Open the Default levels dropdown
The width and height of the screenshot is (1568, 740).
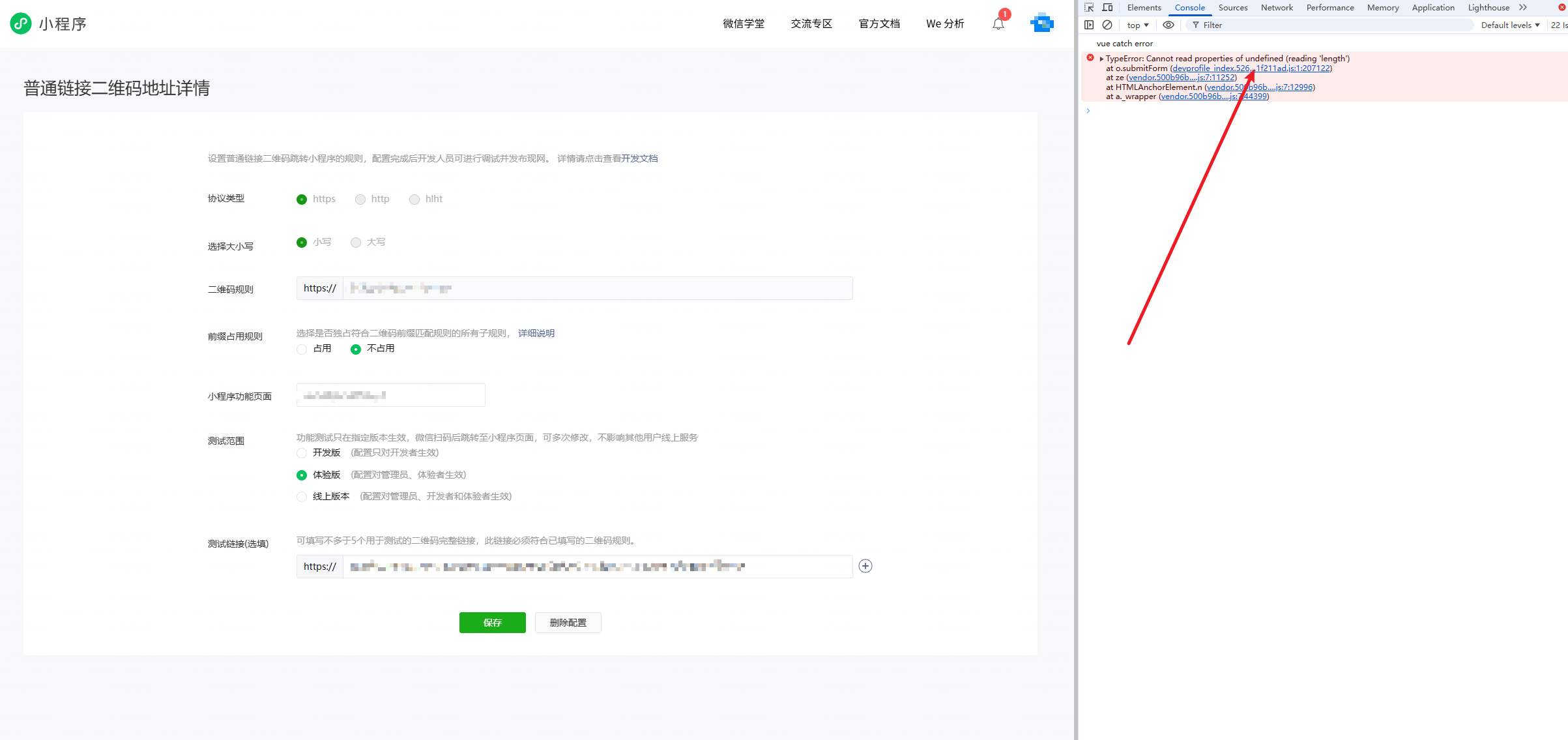coord(1510,25)
